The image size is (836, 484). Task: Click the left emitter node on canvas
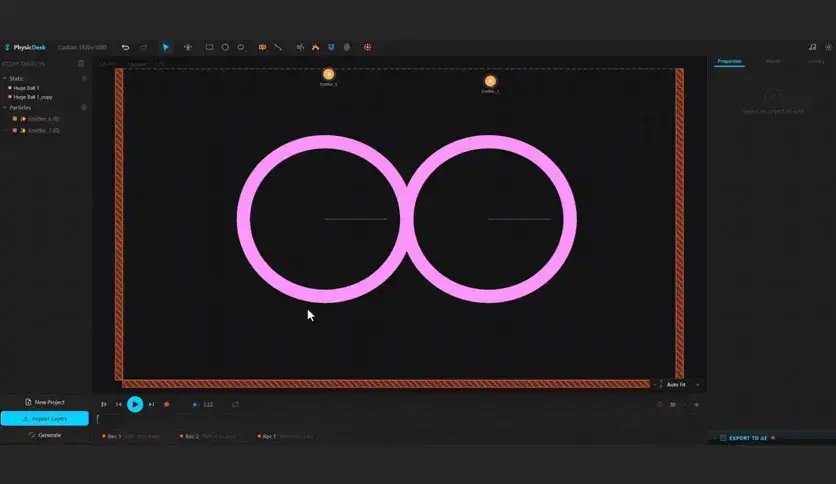(x=328, y=75)
